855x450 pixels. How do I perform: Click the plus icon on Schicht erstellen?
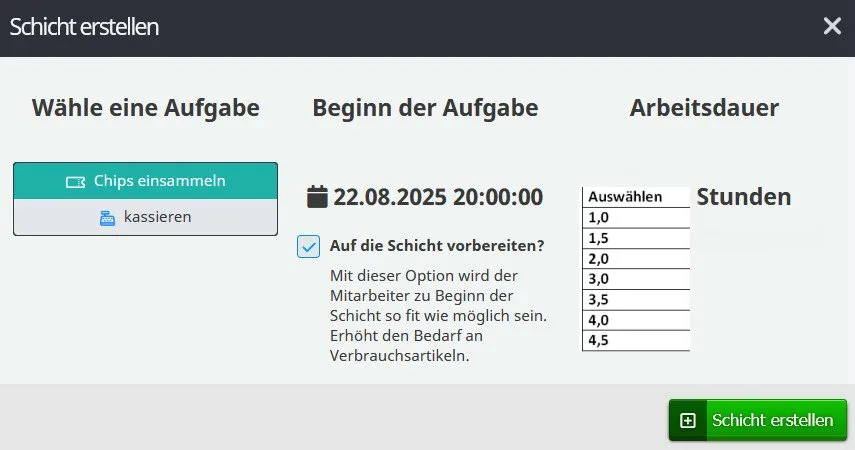[x=688, y=420]
